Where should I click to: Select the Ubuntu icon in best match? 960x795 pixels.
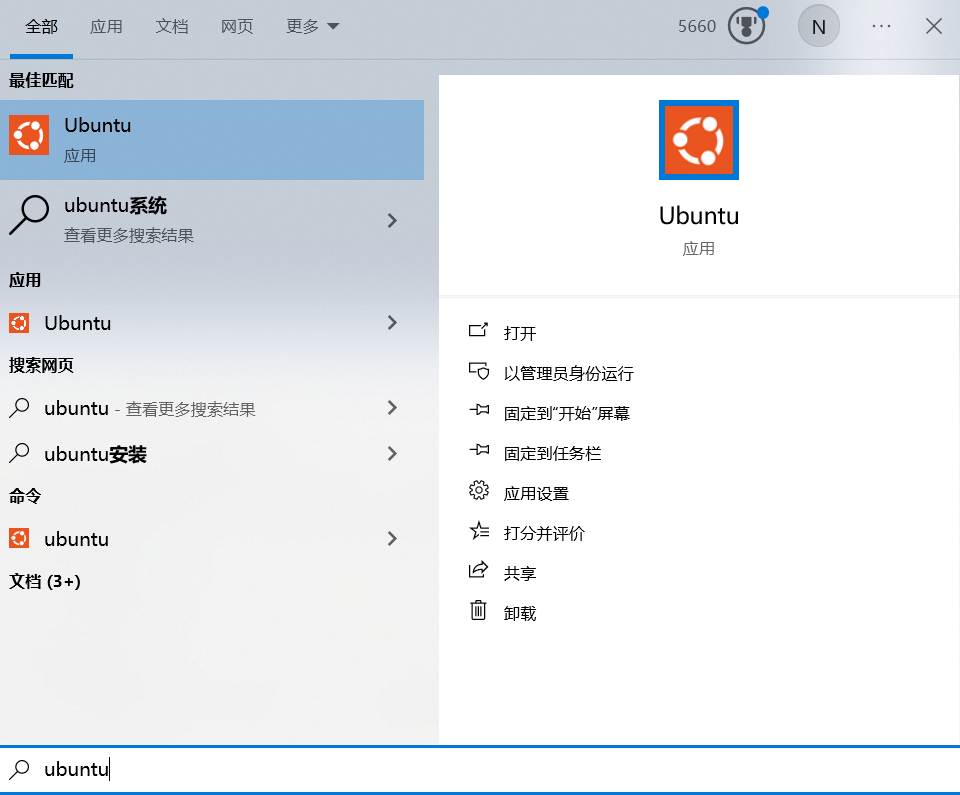pyautogui.click(x=29, y=135)
